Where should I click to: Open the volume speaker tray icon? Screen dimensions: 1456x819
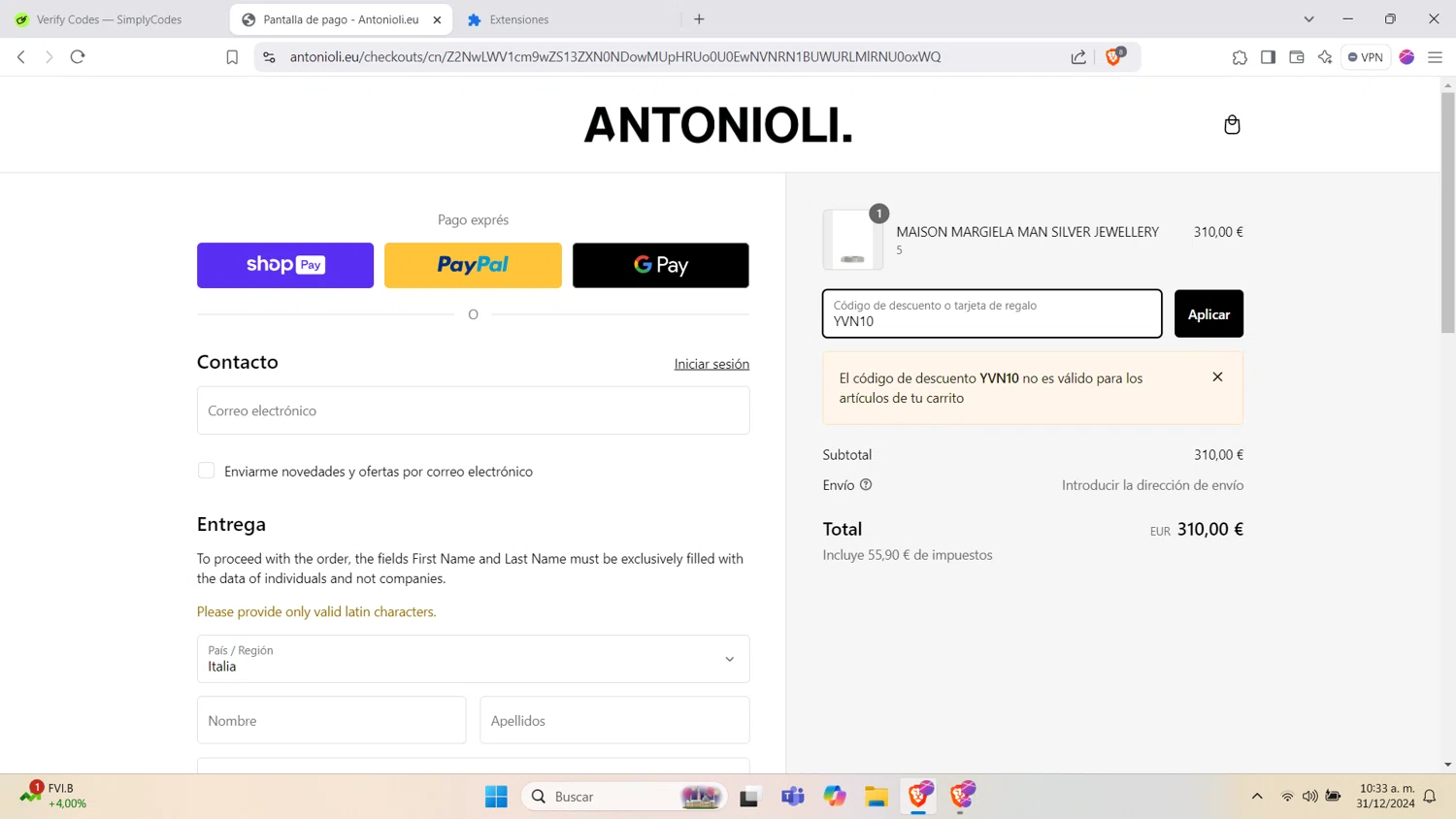[x=1309, y=797]
